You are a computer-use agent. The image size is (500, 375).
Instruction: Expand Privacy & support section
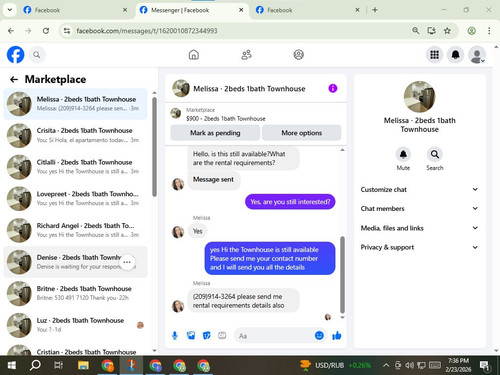(419, 247)
